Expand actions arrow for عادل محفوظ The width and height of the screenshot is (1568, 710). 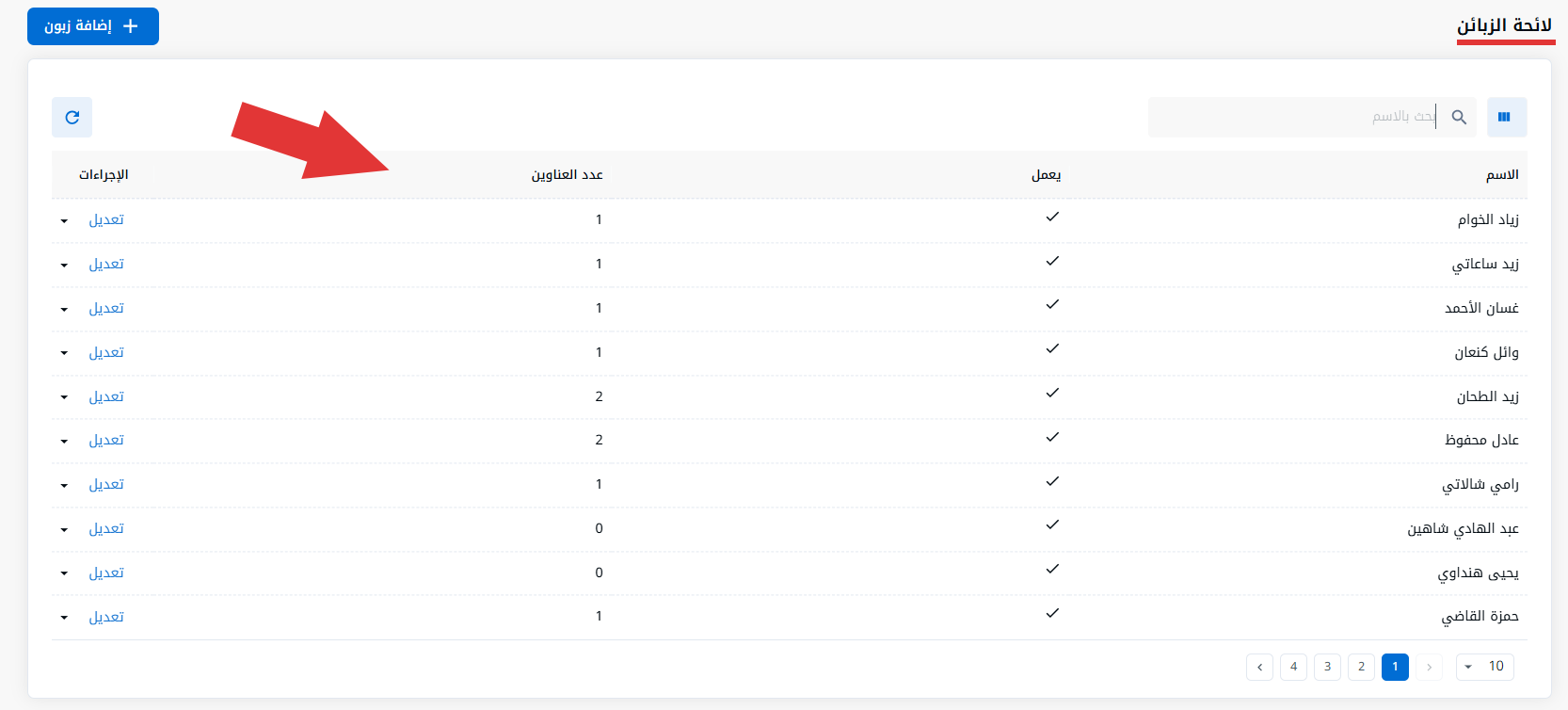(x=64, y=442)
